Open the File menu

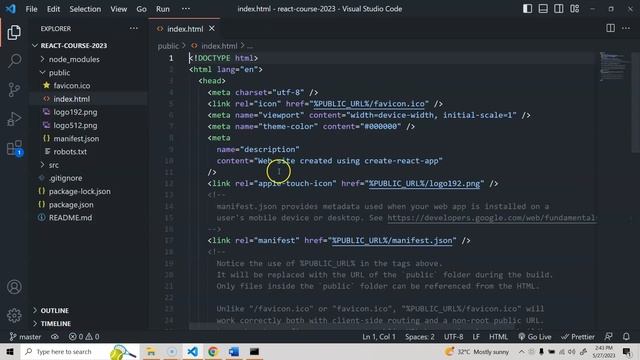coord(31,9)
